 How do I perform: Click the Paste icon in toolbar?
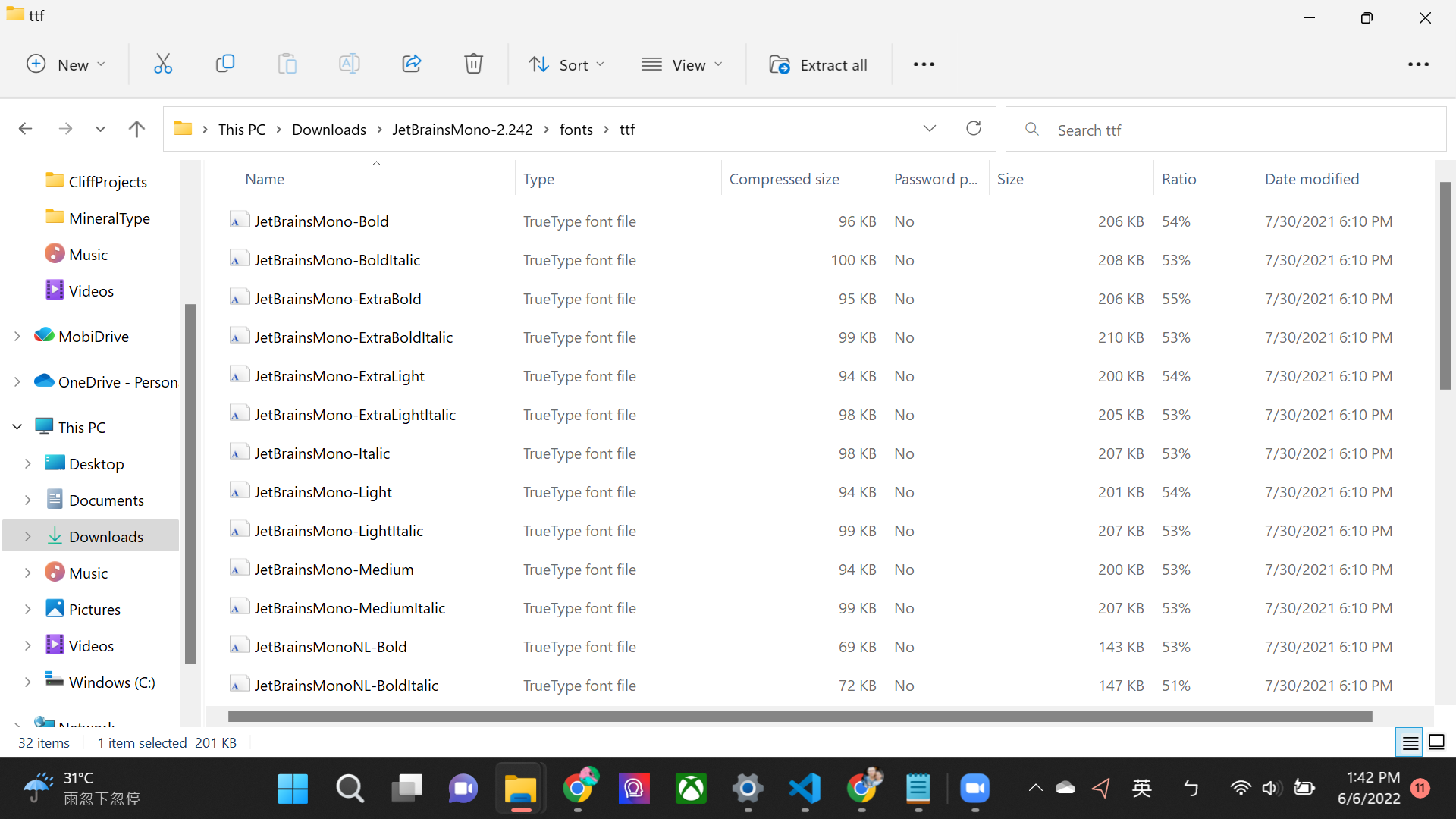click(x=287, y=64)
